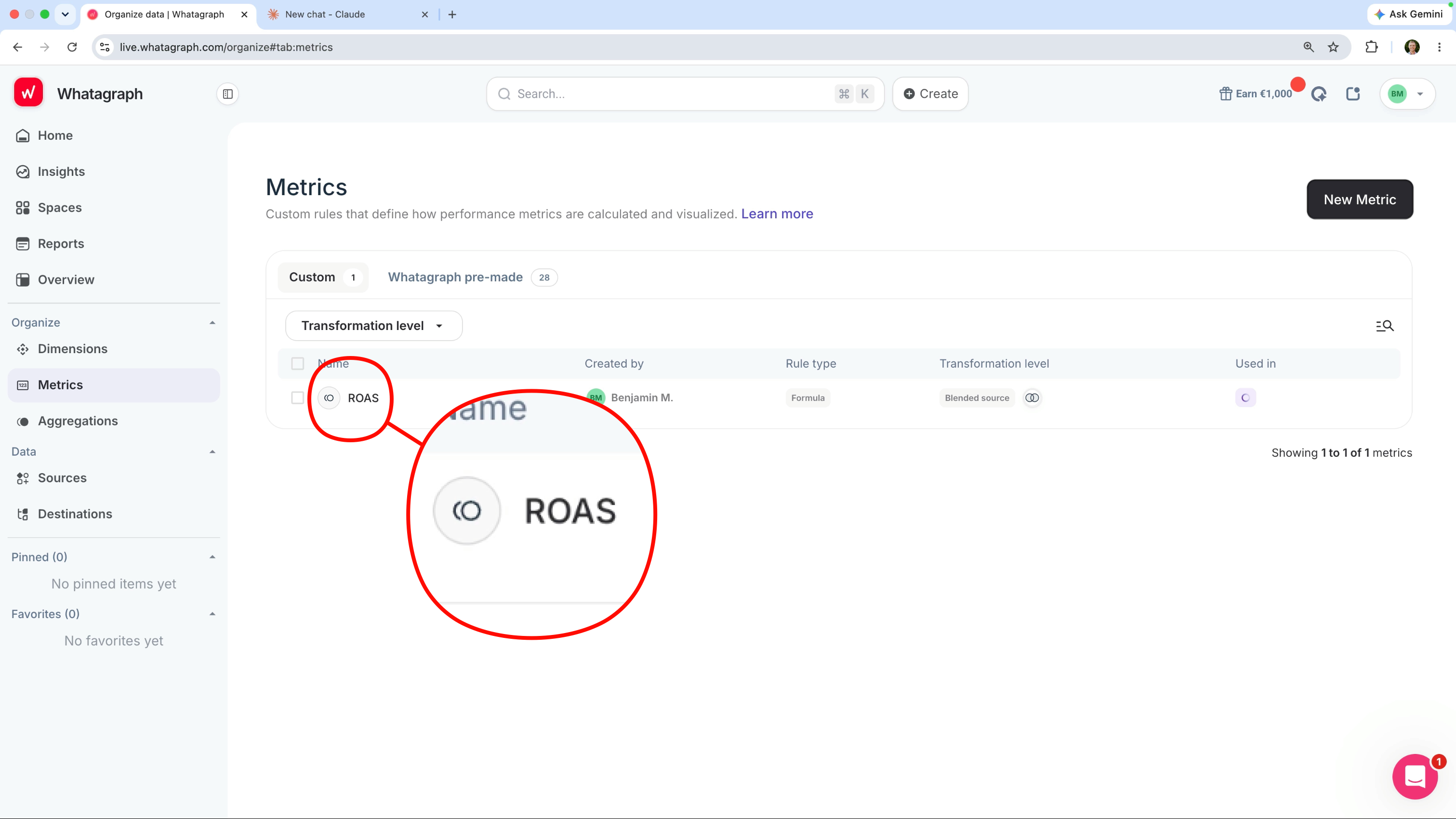Click Benjamin M. creator name
This screenshot has height=819, width=1456.
[642, 398]
